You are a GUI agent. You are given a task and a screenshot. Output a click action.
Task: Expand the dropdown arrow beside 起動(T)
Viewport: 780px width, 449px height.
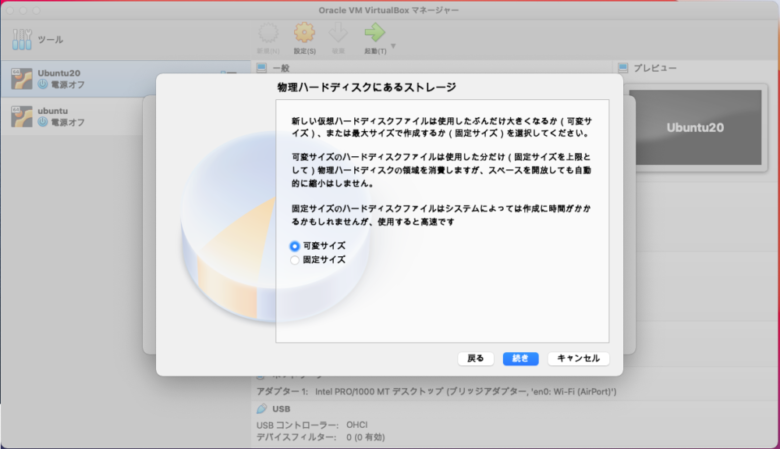393,46
